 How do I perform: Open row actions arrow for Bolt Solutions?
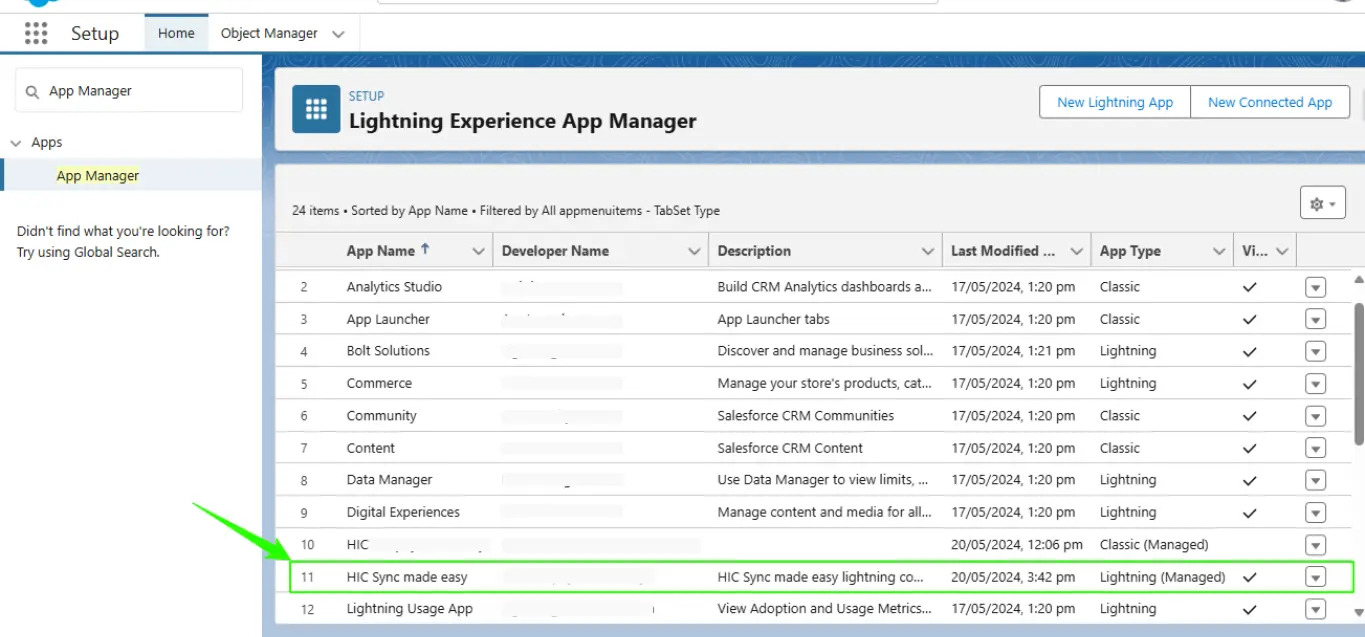click(x=1315, y=351)
